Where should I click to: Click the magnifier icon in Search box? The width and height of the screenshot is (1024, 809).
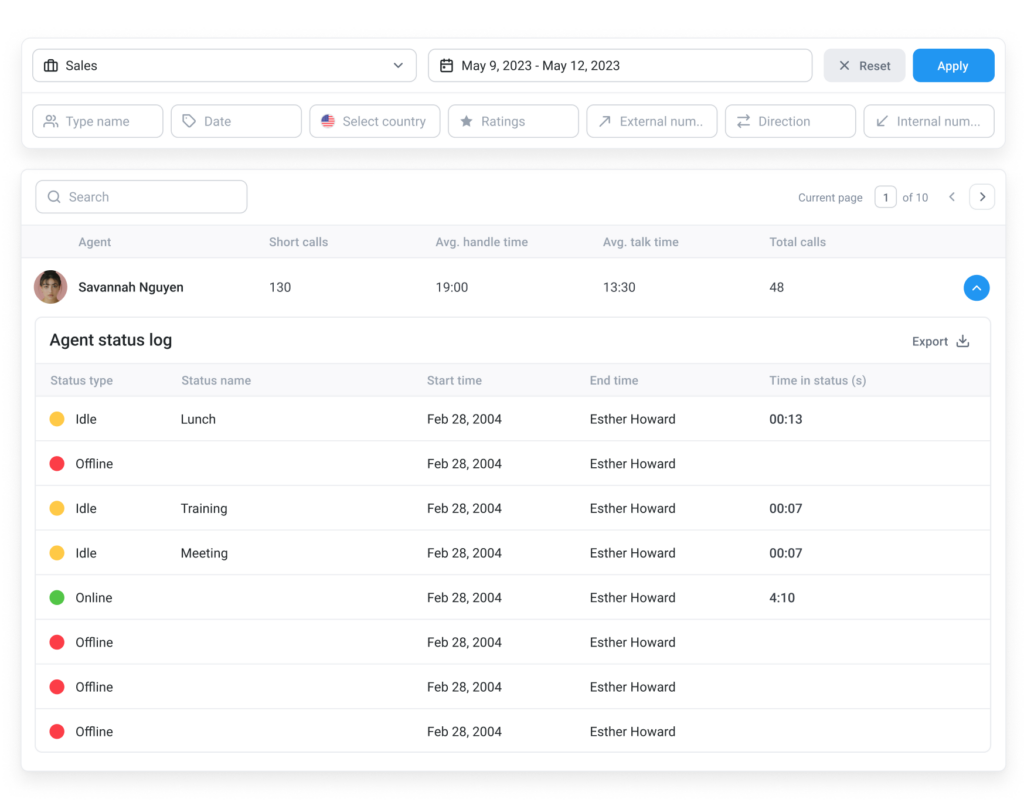click(54, 197)
